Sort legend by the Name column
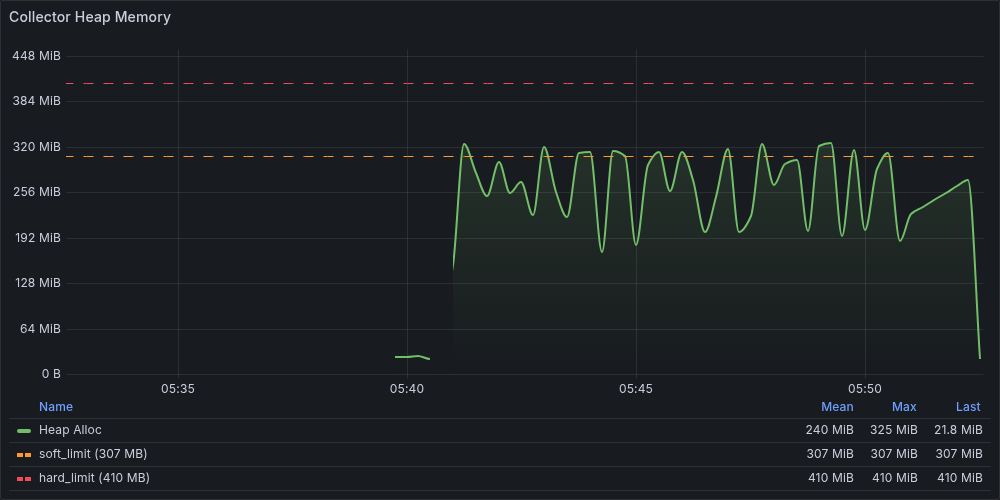1000x500 pixels. [x=56, y=407]
